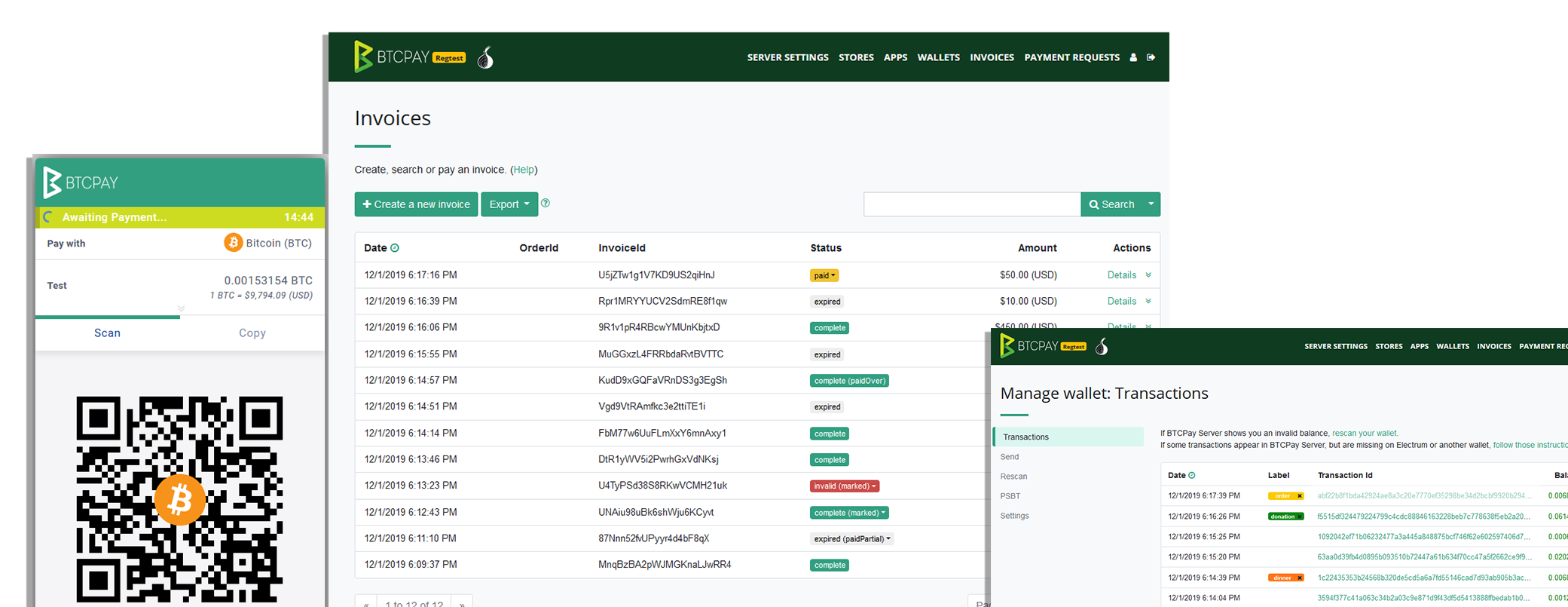The height and width of the screenshot is (607, 1568).
Task: Click 'follow those instructions' link
Action: click(1530, 446)
